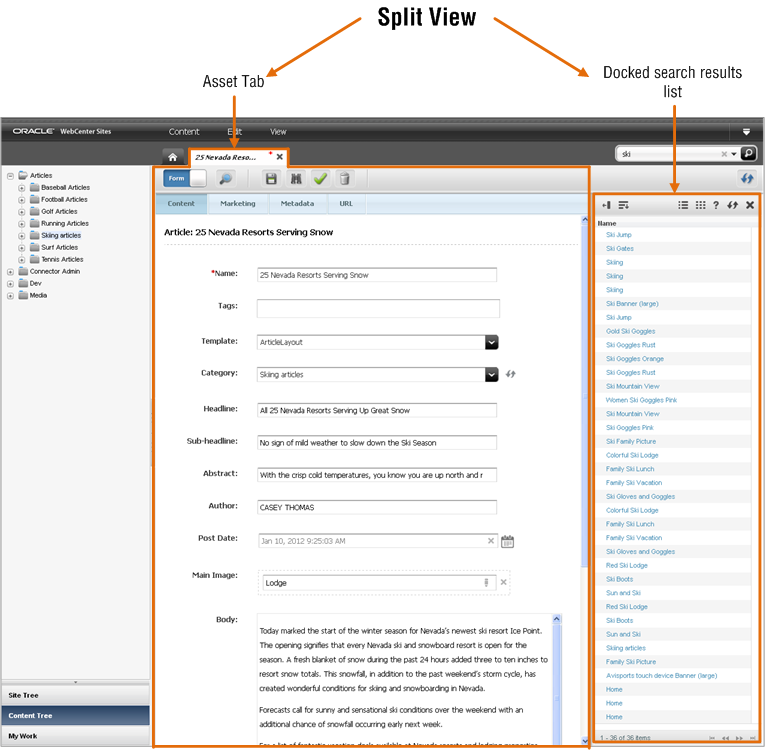Click the trash can Delete icon
The image size is (765, 750).
(x=344, y=179)
